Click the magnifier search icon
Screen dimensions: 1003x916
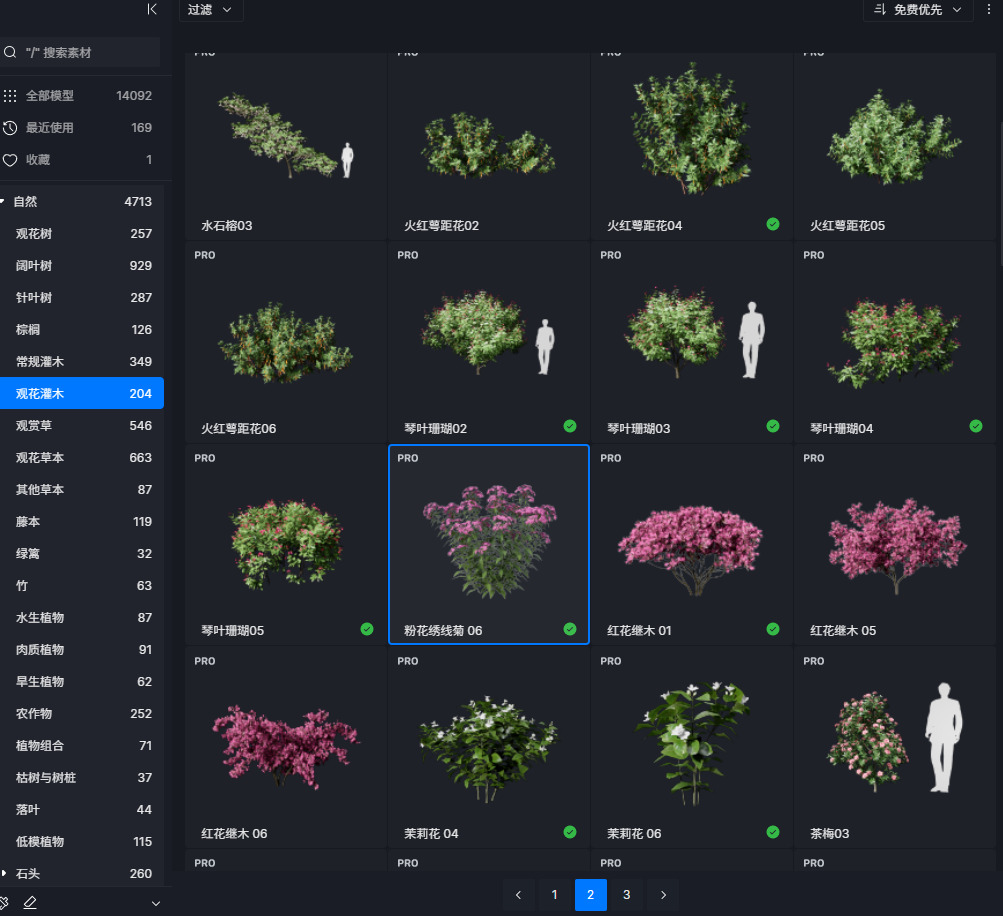(x=10, y=52)
